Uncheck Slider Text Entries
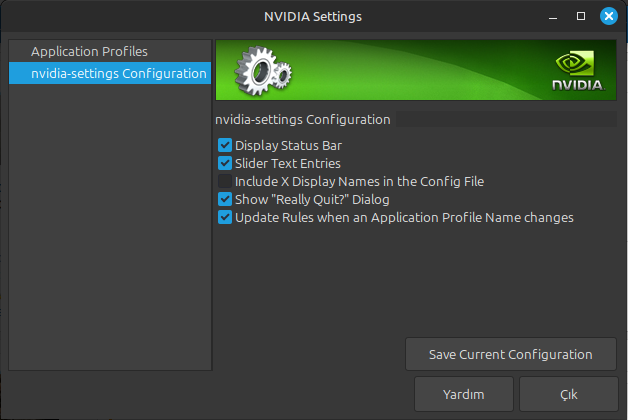628x420 pixels. point(225,163)
